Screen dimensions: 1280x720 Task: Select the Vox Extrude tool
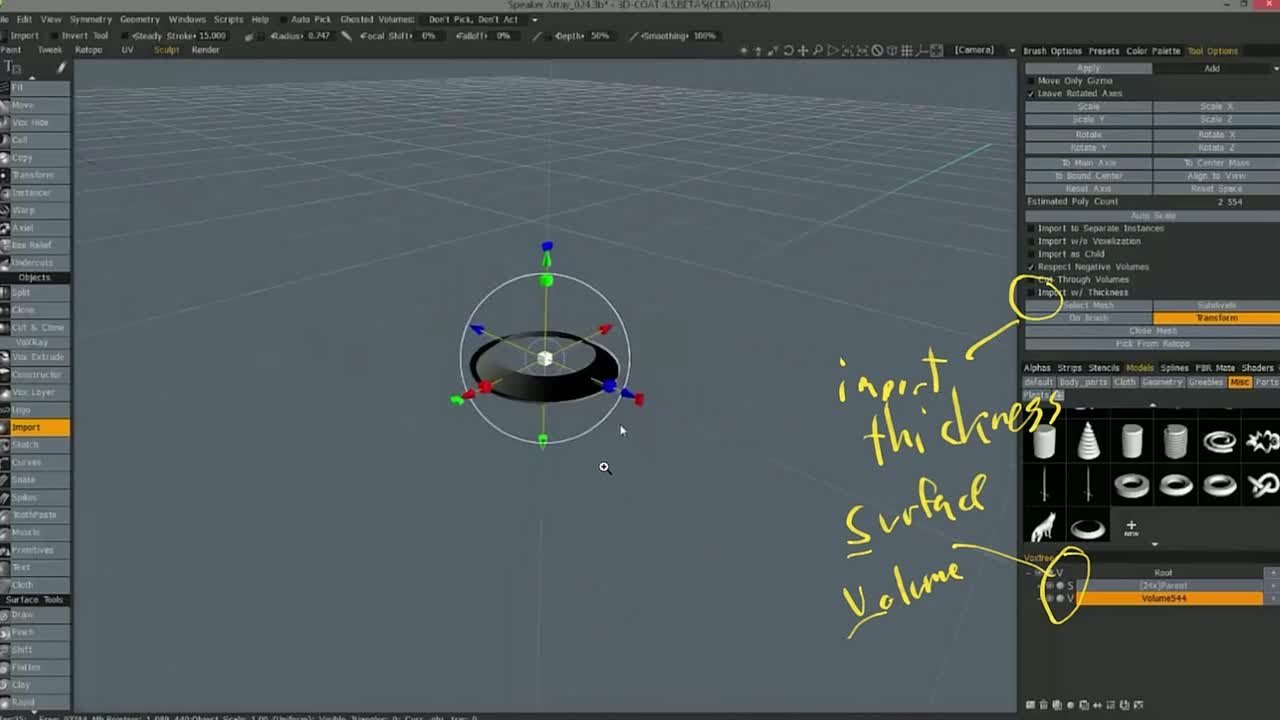[x=35, y=357]
